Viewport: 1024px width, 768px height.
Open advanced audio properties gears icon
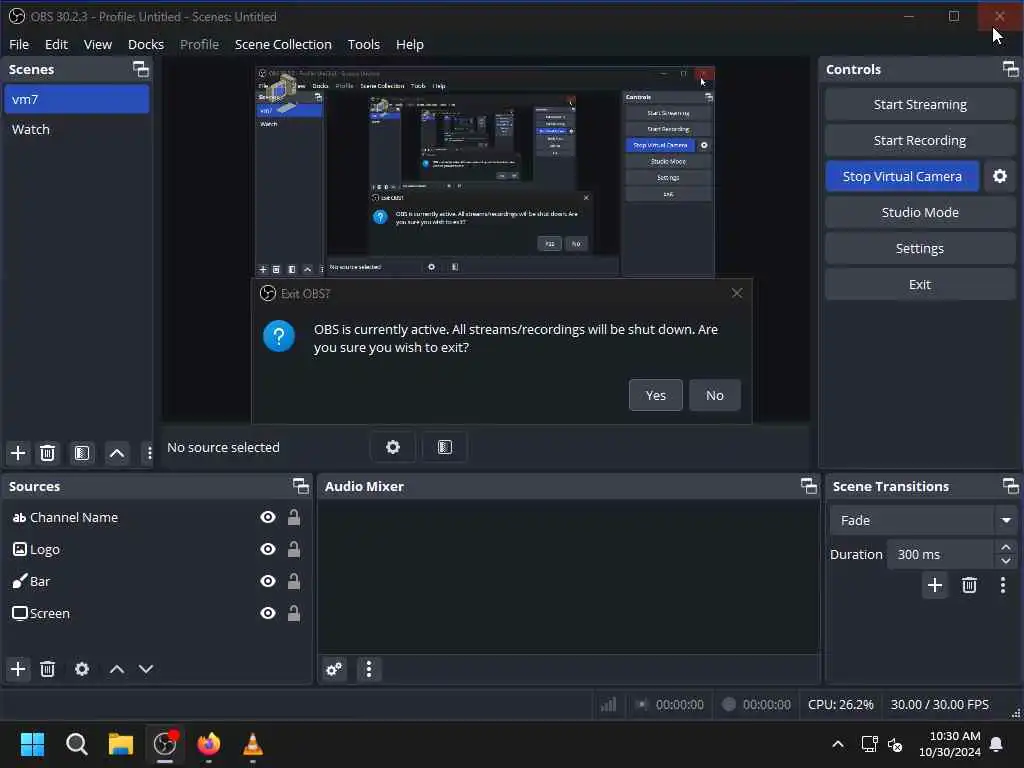point(334,669)
